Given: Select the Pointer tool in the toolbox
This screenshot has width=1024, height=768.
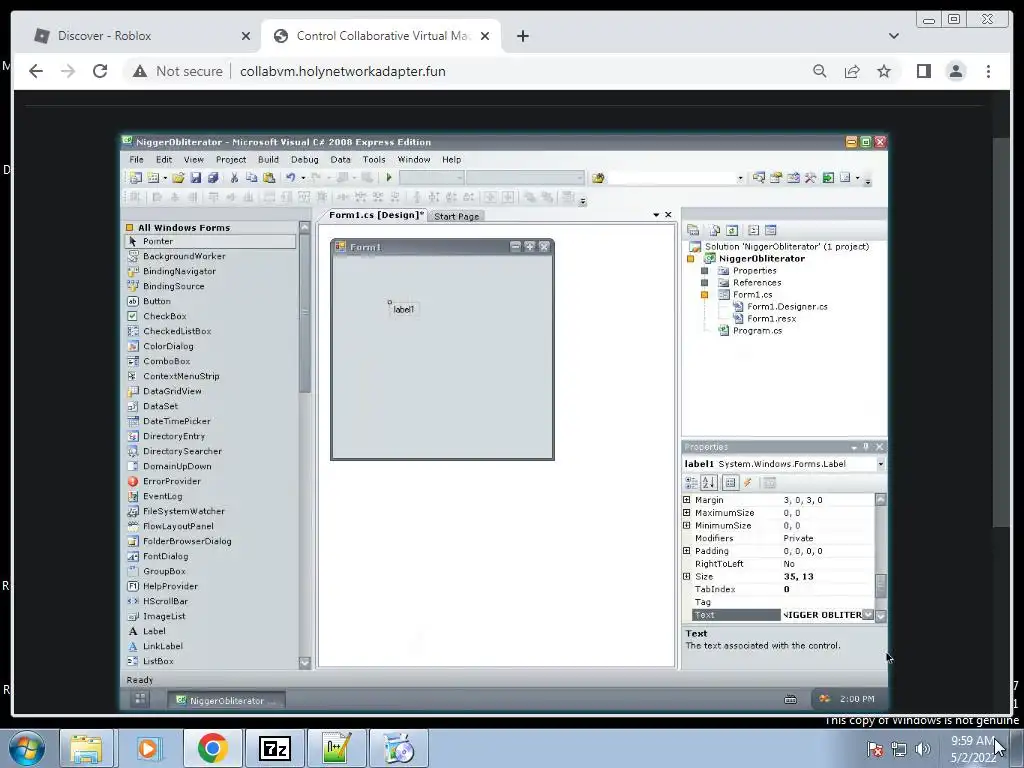Looking at the screenshot, I should [210, 241].
